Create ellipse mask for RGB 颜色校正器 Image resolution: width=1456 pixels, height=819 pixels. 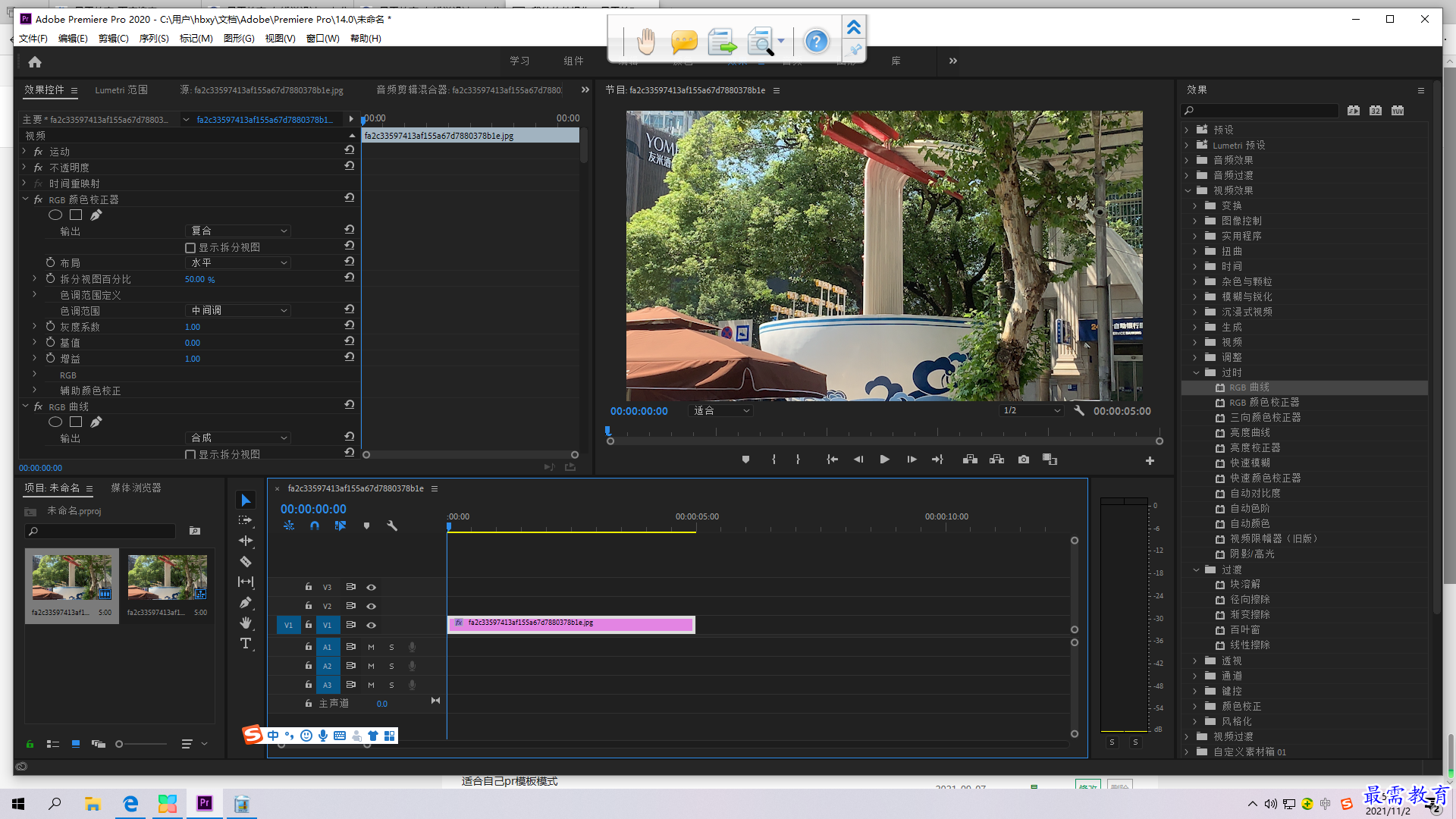(55, 215)
